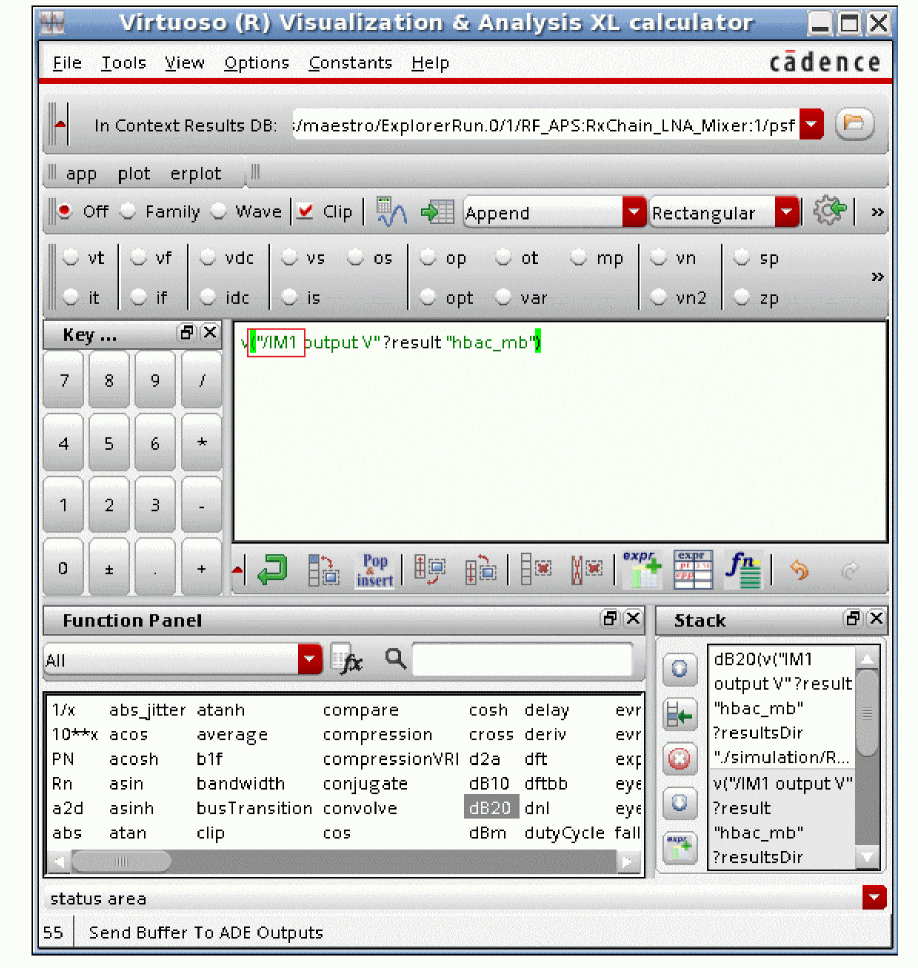
Task: Expand the status area dropdown arrow
Action: [x=874, y=898]
